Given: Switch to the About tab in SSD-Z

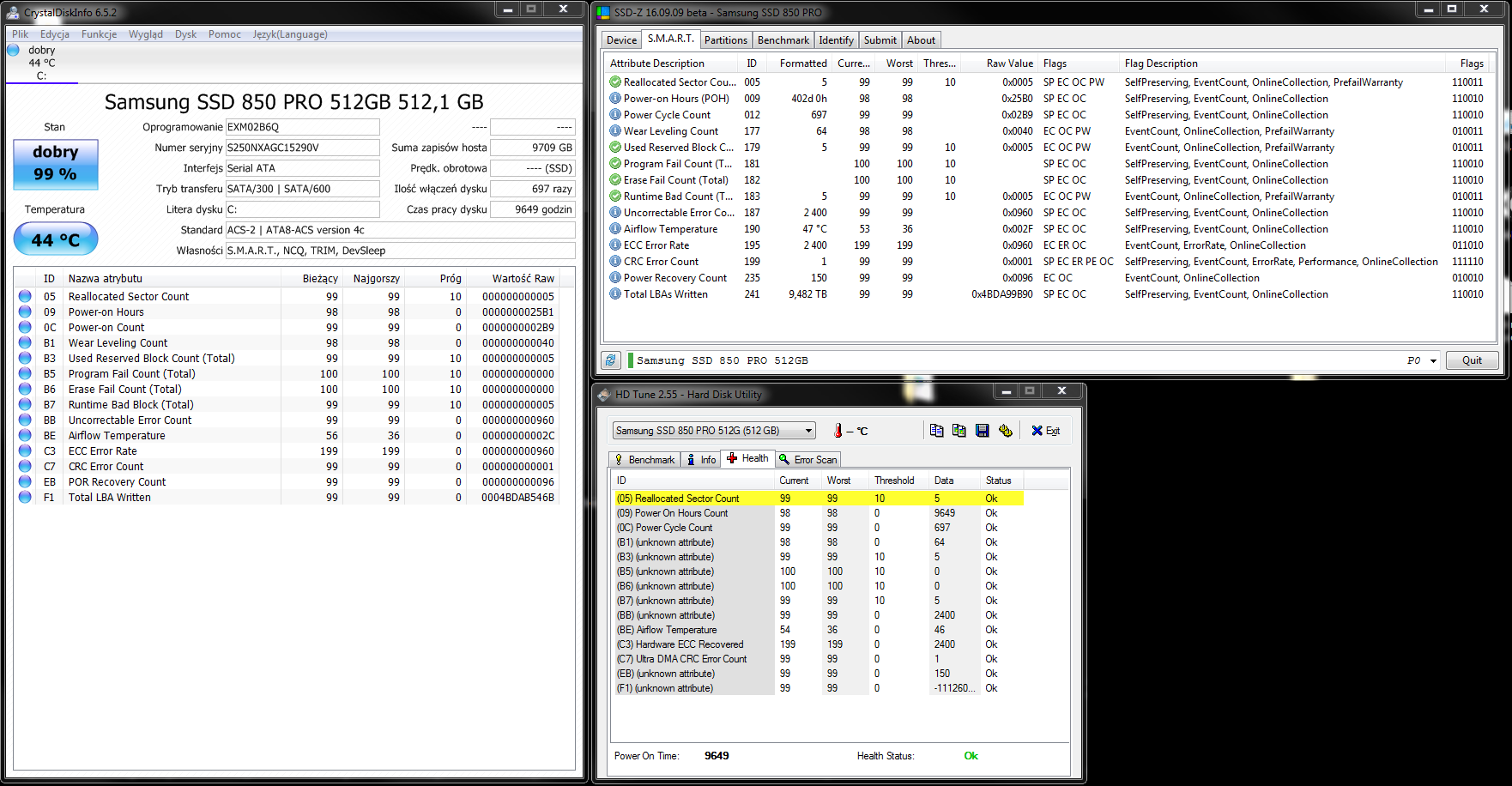Looking at the screenshot, I should click(x=922, y=40).
